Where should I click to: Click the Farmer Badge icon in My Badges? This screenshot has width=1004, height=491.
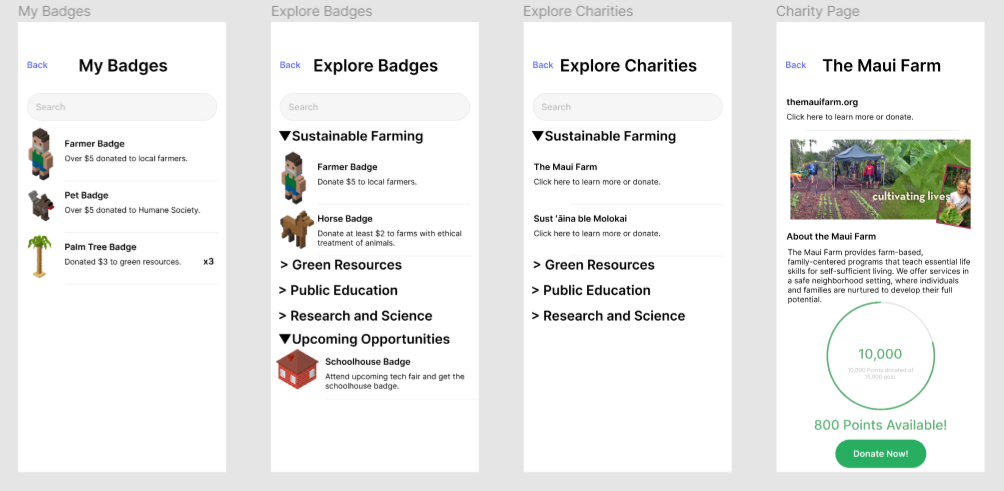point(40,153)
